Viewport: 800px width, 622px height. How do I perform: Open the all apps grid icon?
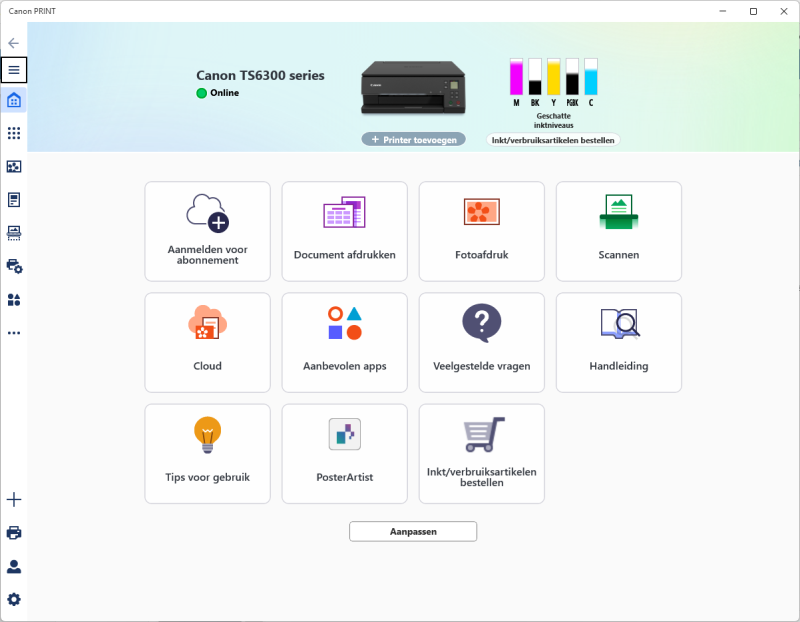click(x=14, y=133)
